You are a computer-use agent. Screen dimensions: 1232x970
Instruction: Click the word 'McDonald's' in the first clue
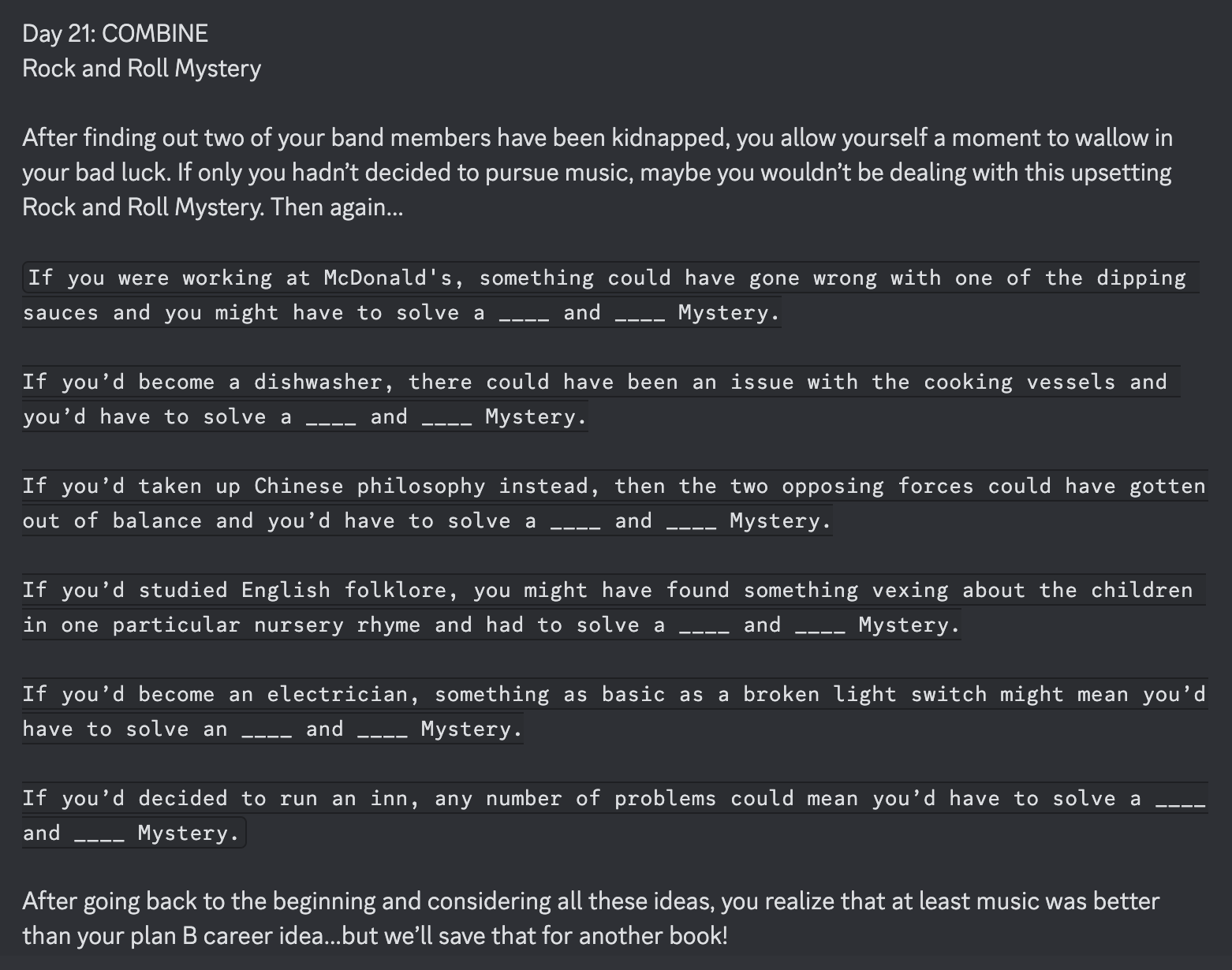pyautogui.click(x=388, y=278)
